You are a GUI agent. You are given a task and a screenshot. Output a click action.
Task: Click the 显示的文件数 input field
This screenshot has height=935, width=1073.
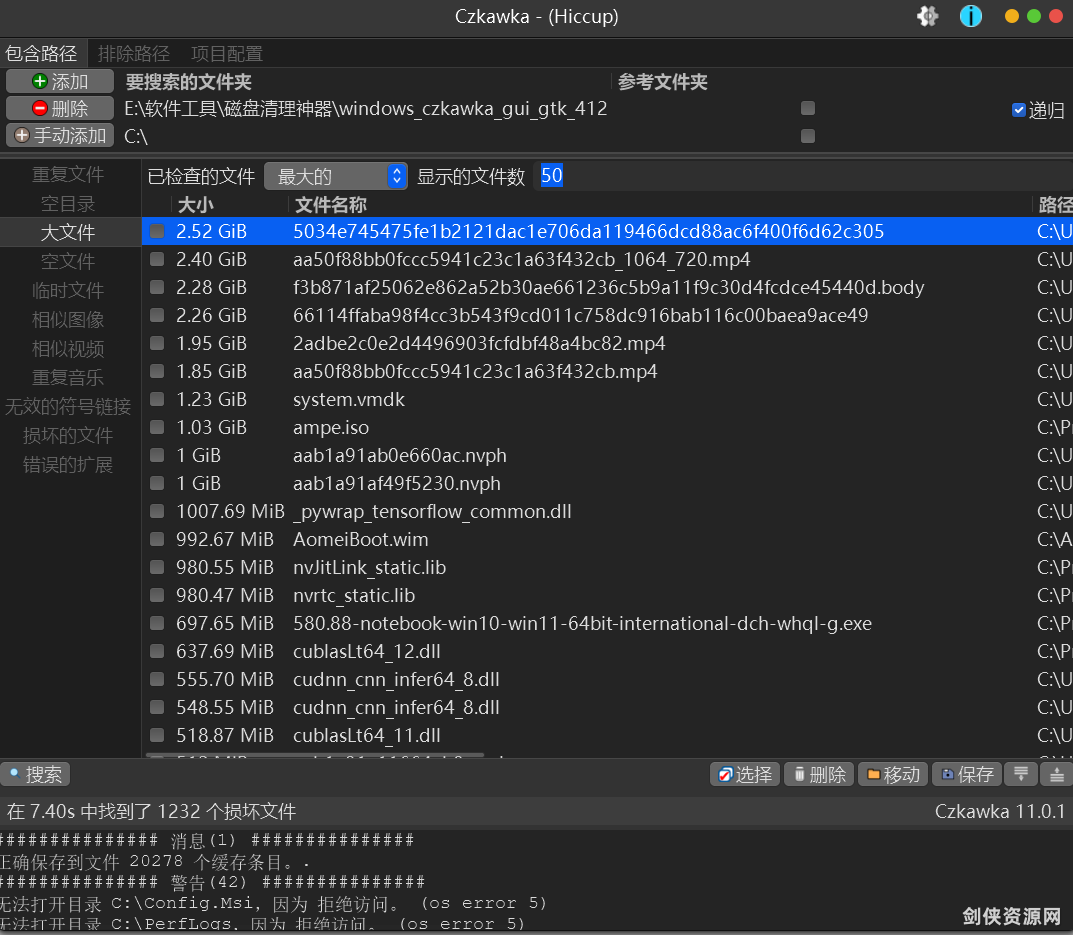click(x=552, y=176)
